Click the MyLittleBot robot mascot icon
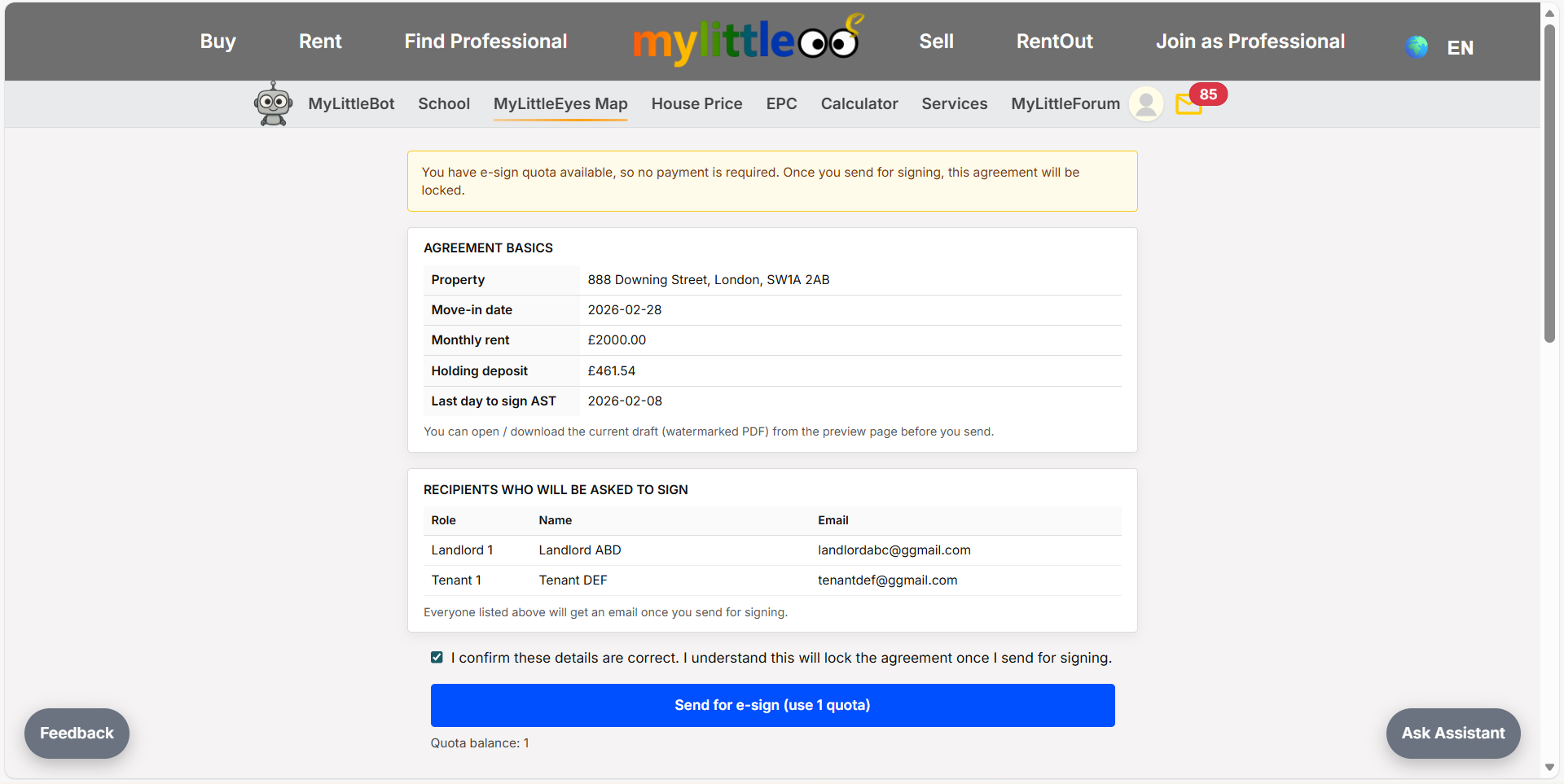 click(273, 103)
